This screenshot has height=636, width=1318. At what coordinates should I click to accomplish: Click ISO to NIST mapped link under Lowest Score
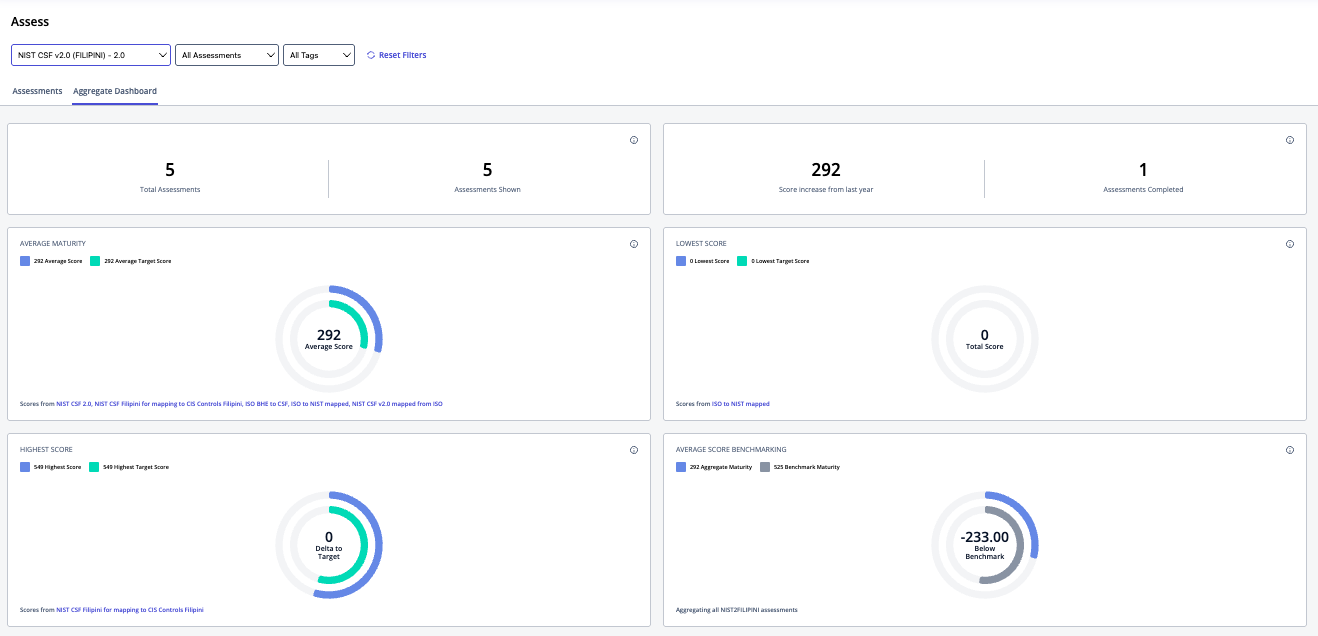(x=741, y=404)
